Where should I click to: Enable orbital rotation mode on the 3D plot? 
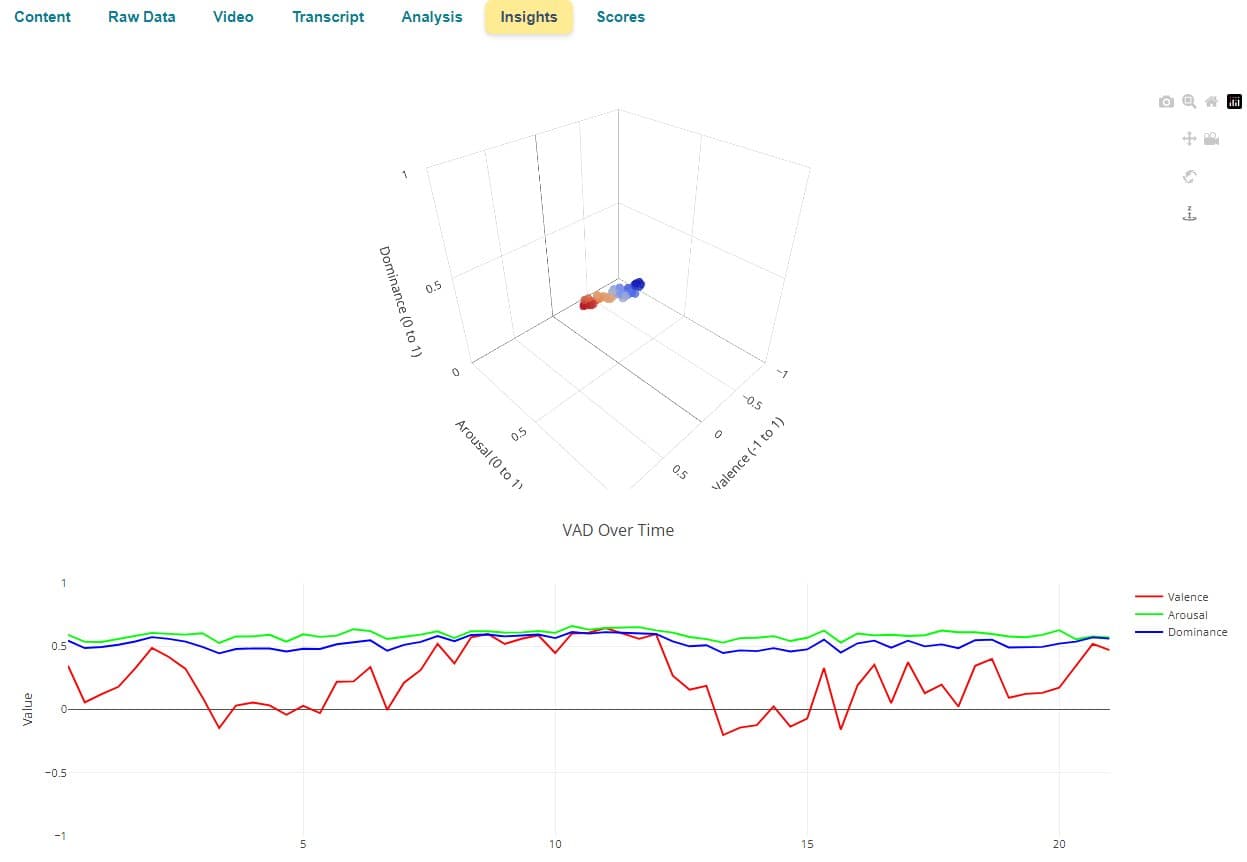pyautogui.click(x=1189, y=177)
